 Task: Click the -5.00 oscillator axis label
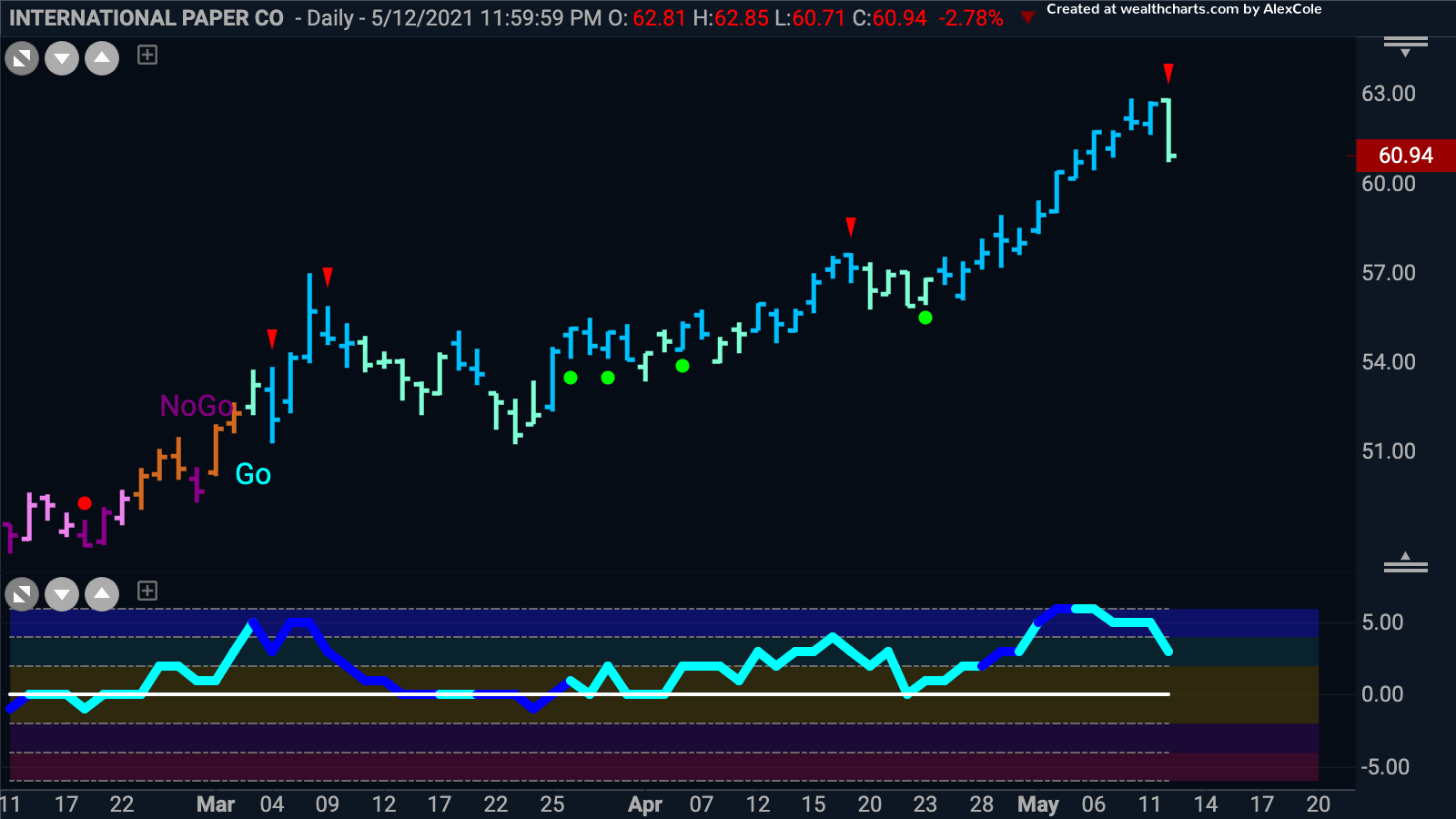[1385, 767]
